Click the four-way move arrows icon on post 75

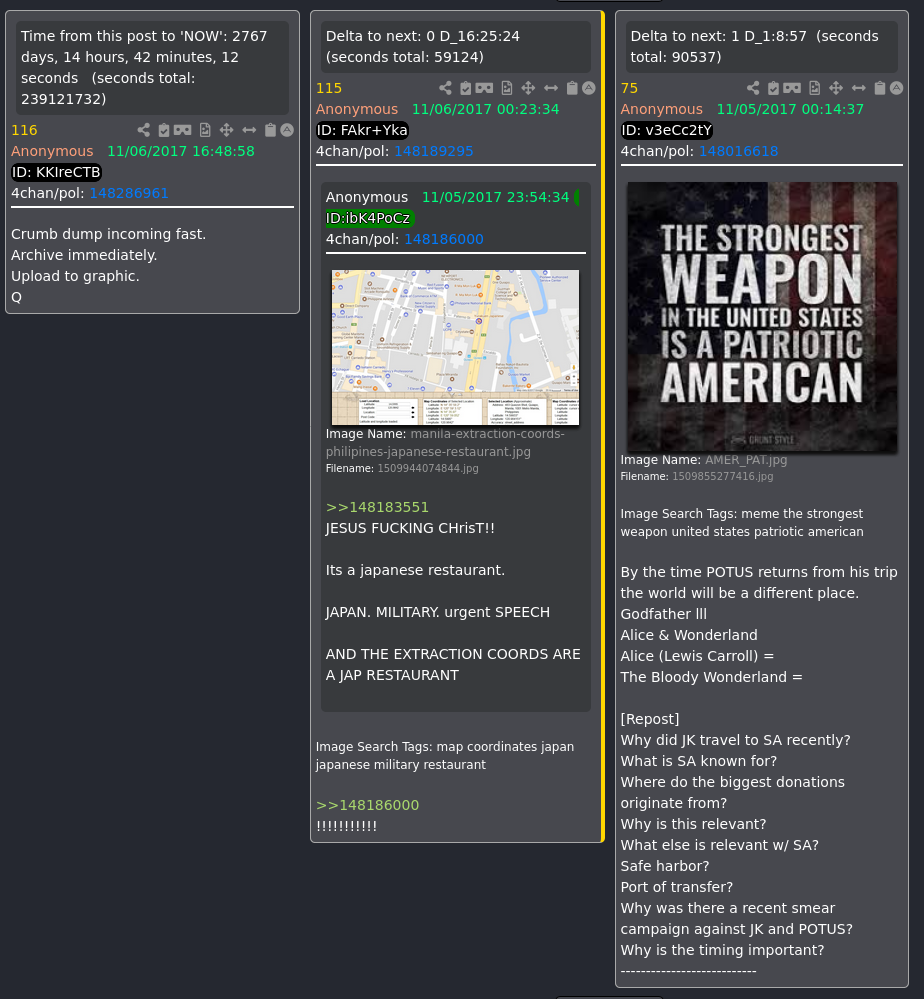point(835,88)
